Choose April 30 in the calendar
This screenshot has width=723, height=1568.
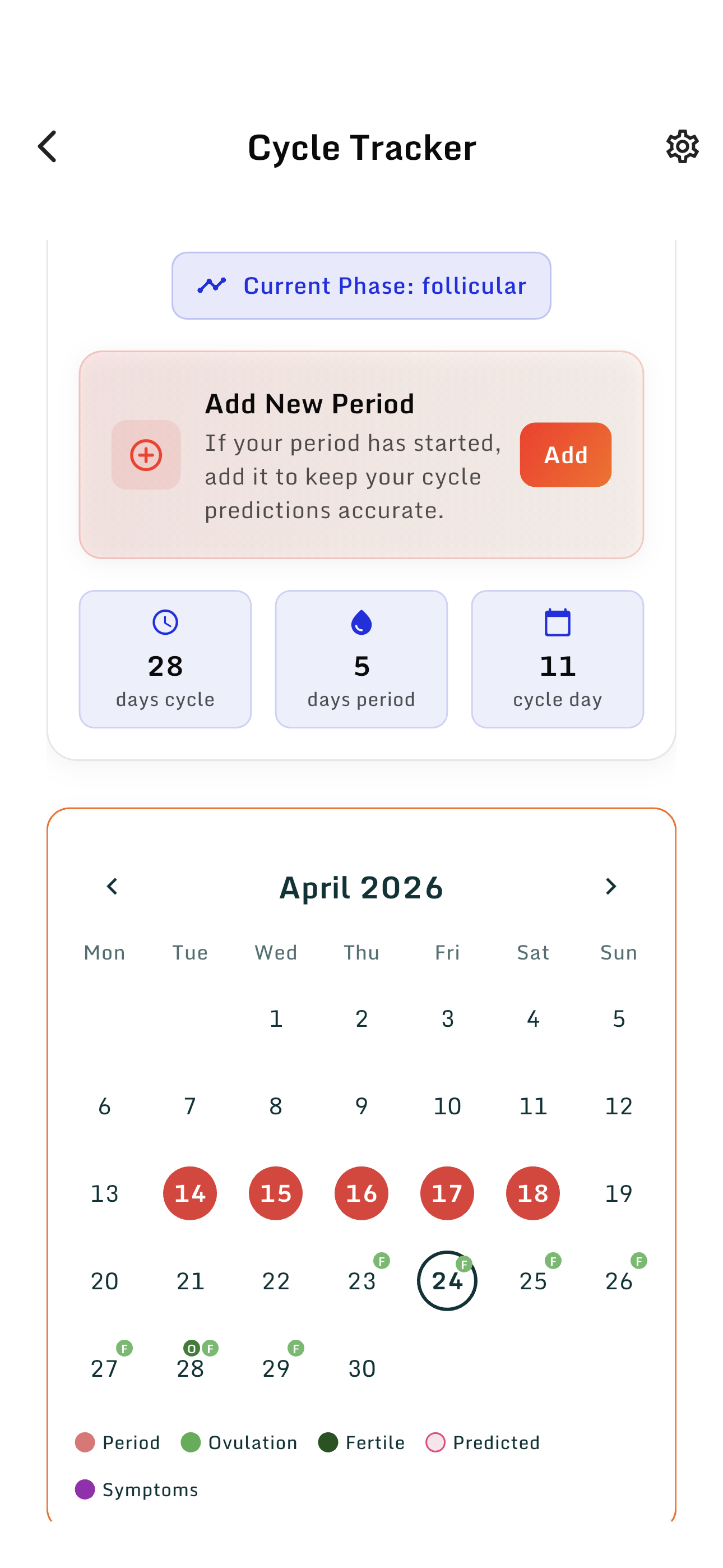click(x=361, y=1368)
